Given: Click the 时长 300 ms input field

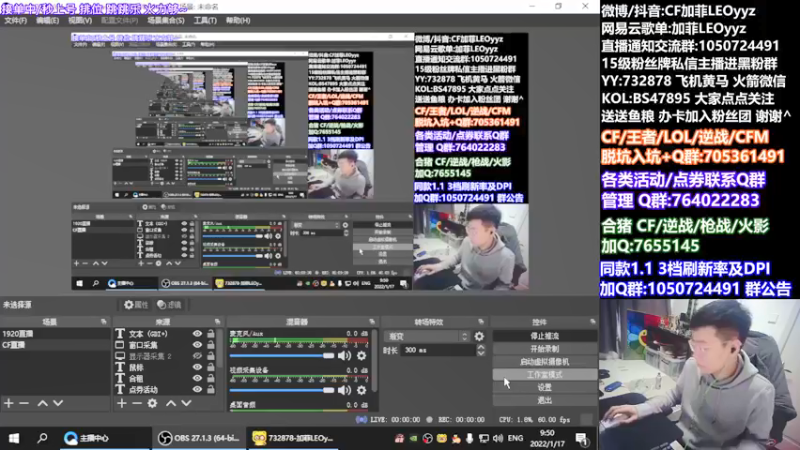Looking at the screenshot, I should 438,350.
